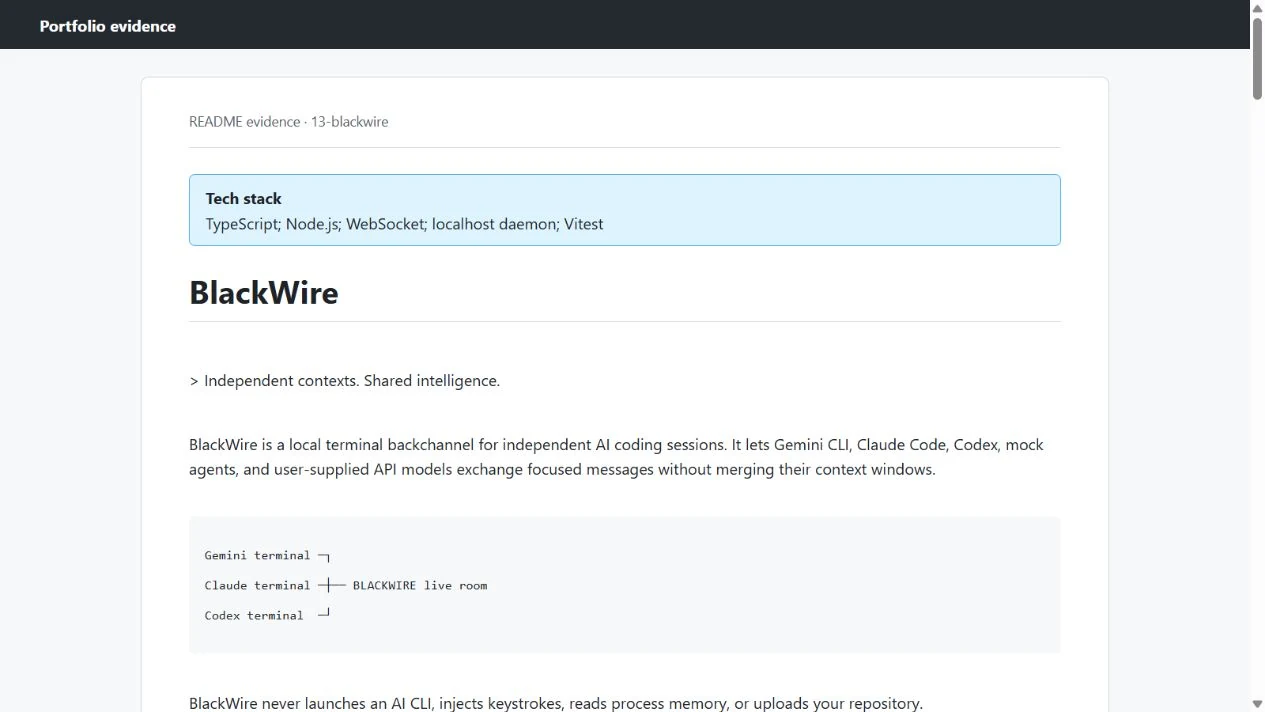Screen dimensions: 1265x712
Task: Click the 'README evidence · 13-blackwire' breadcrumb text
Action: point(288,121)
